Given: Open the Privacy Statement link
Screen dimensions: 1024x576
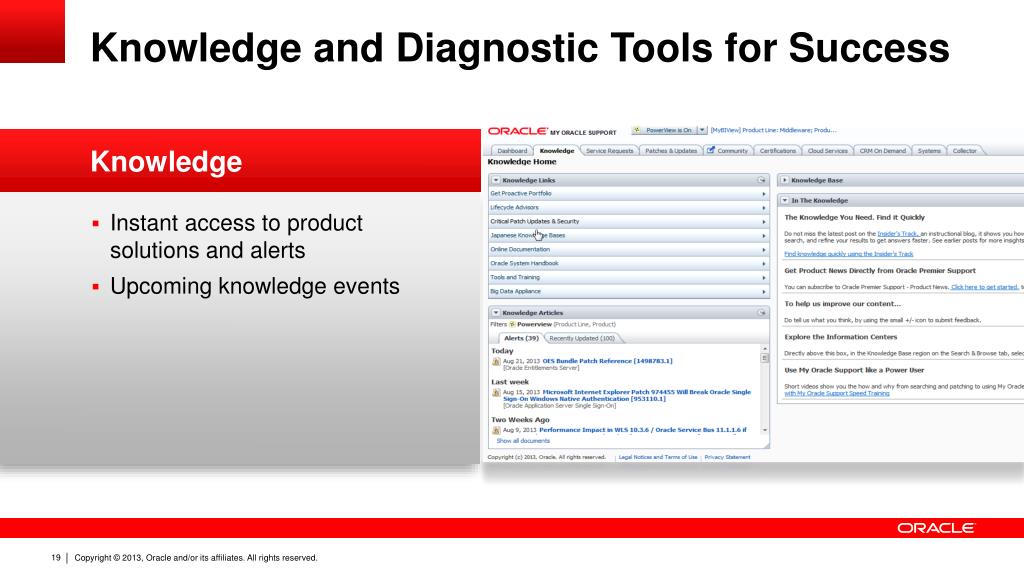Looking at the screenshot, I should point(727,457).
